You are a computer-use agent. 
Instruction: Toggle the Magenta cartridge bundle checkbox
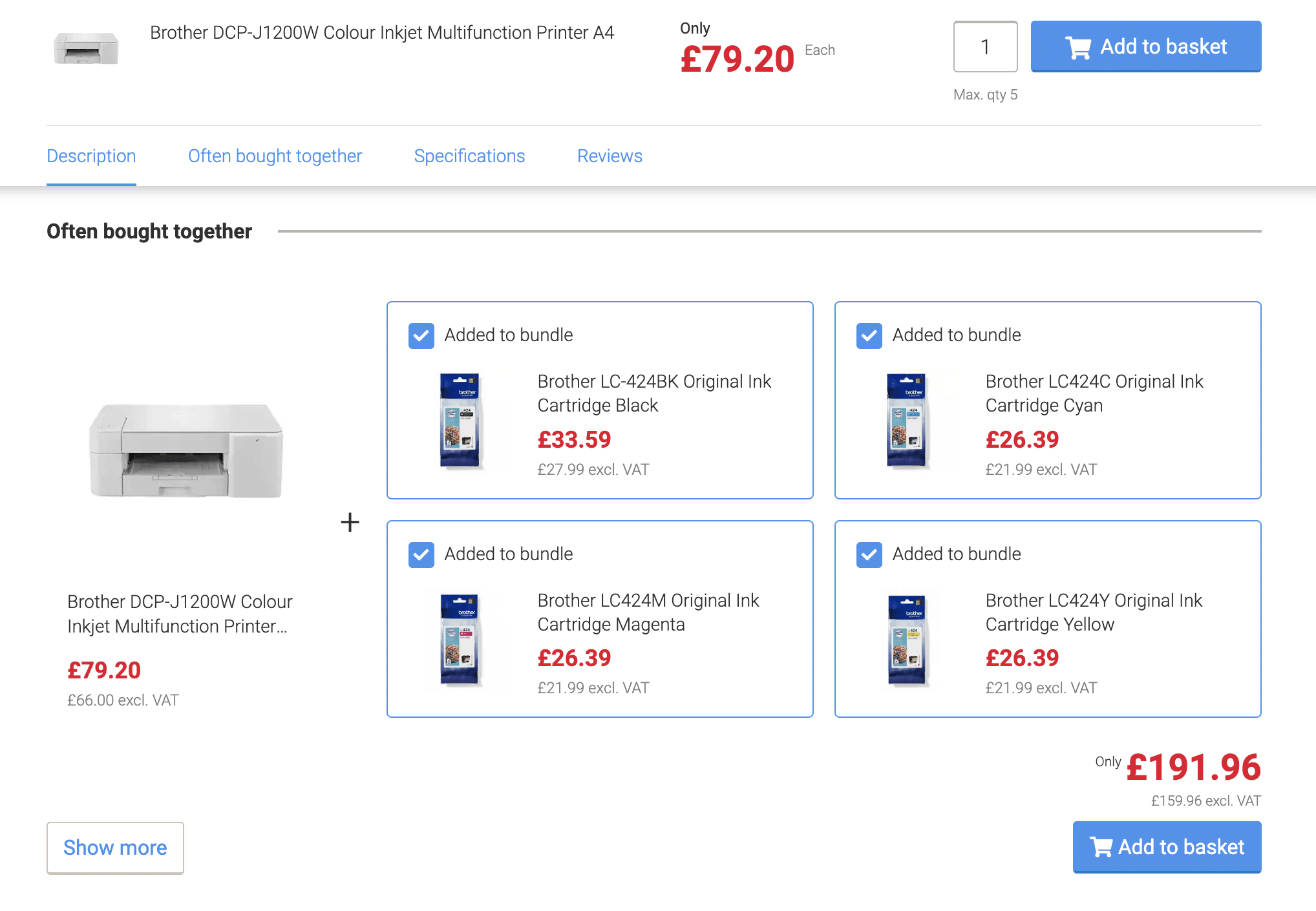coord(421,555)
